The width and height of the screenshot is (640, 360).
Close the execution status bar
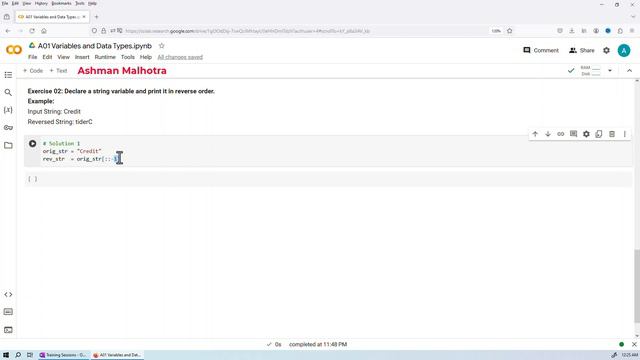(x=634, y=344)
